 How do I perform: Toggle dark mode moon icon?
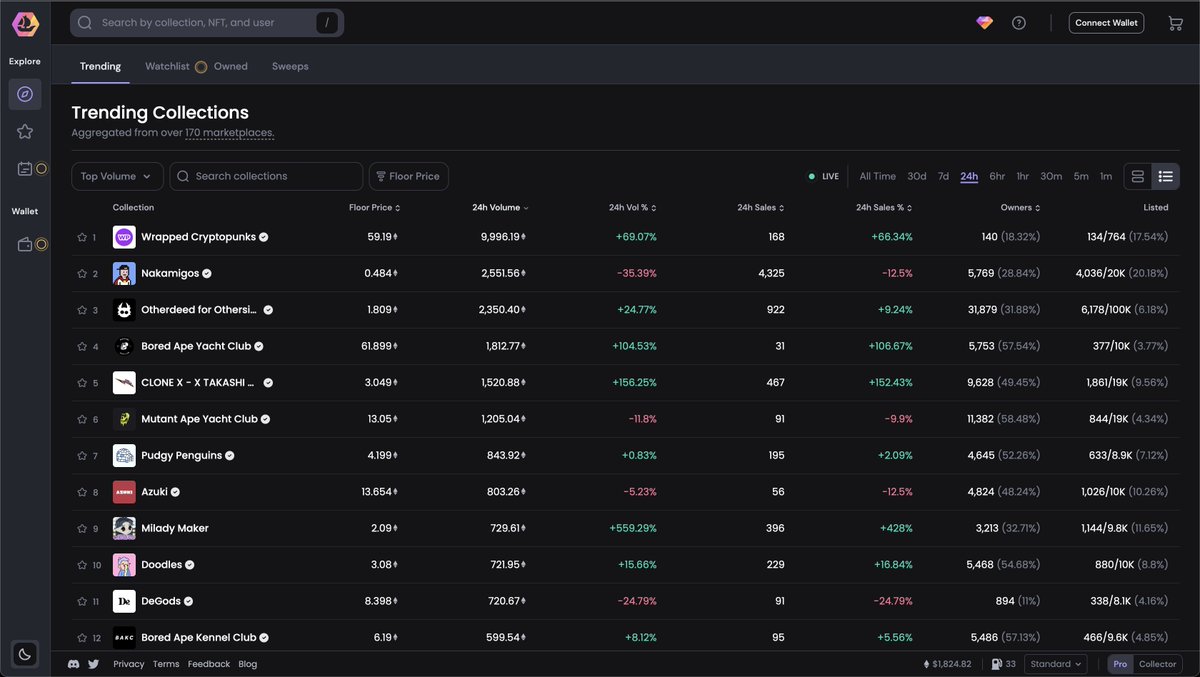click(25, 654)
